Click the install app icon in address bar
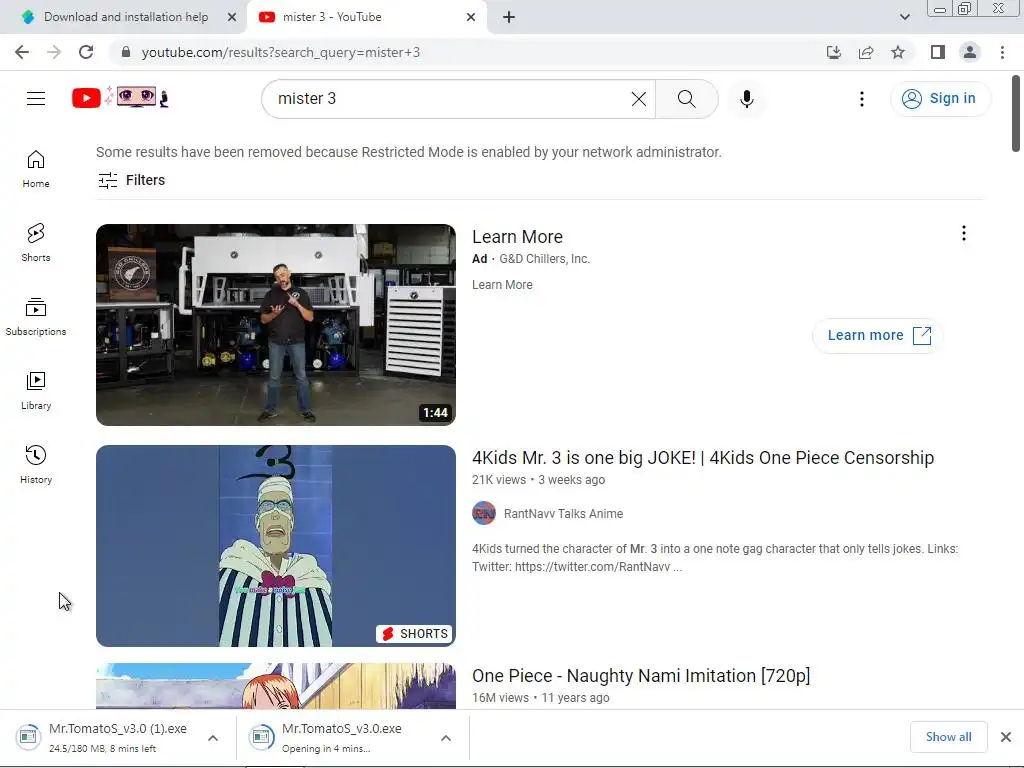This screenshot has height=768, width=1024. tap(834, 52)
